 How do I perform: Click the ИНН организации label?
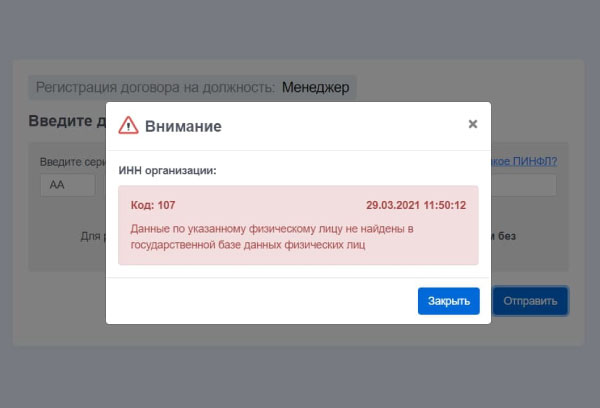pyautogui.click(x=167, y=170)
